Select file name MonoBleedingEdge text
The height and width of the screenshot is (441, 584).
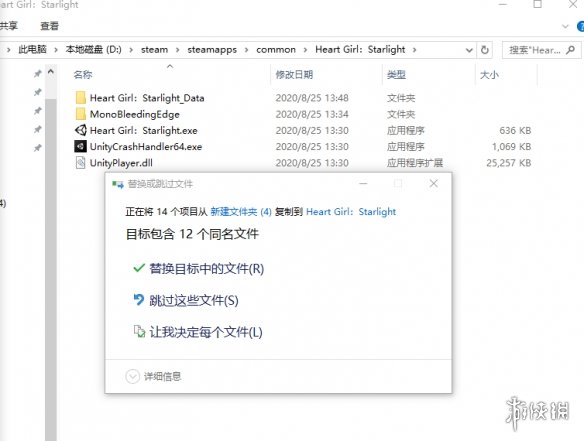[134, 114]
